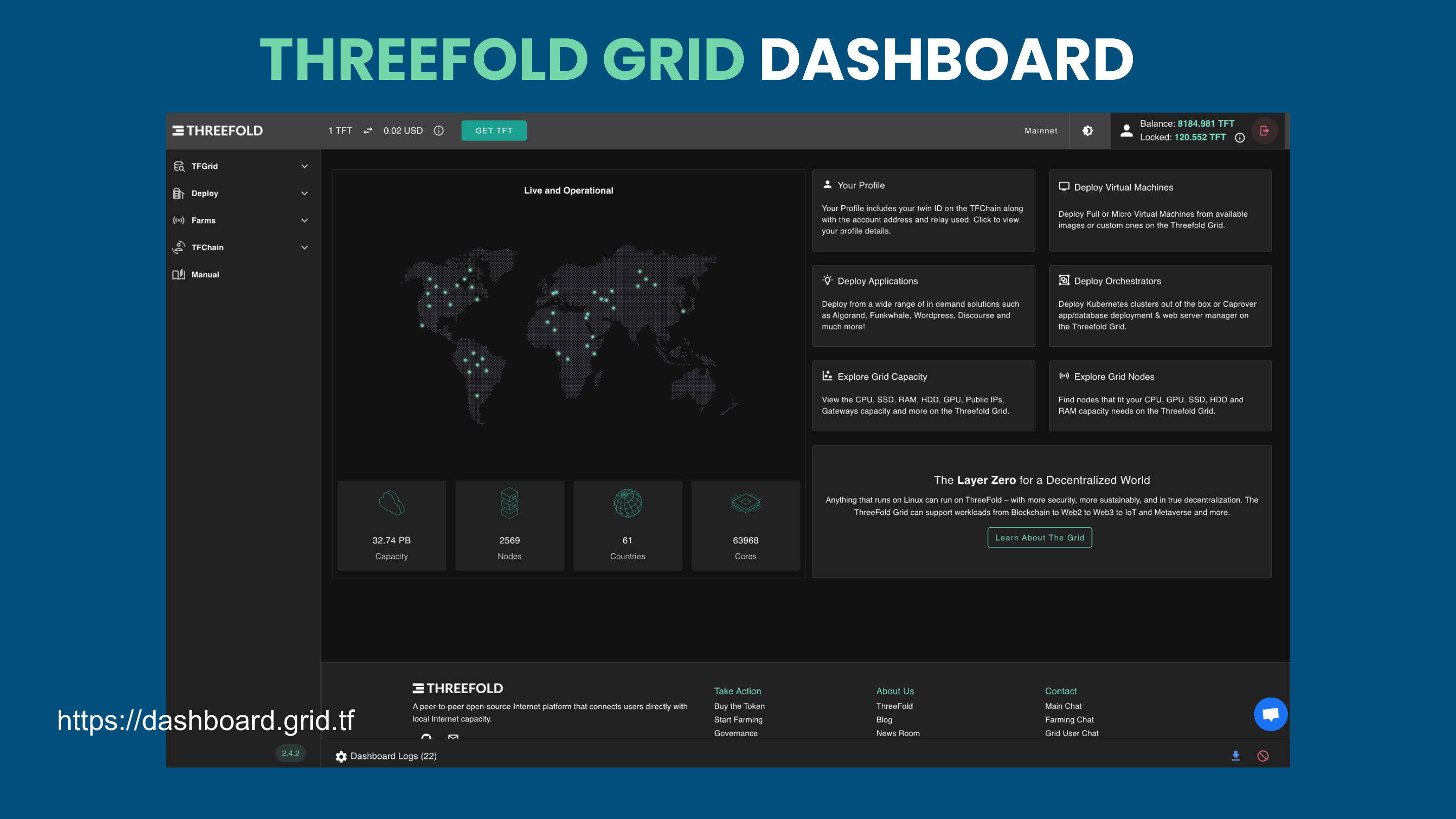This screenshot has width=1456, height=819.
Task: Click the TFT to USD swap arrows icon
Action: 368,130
